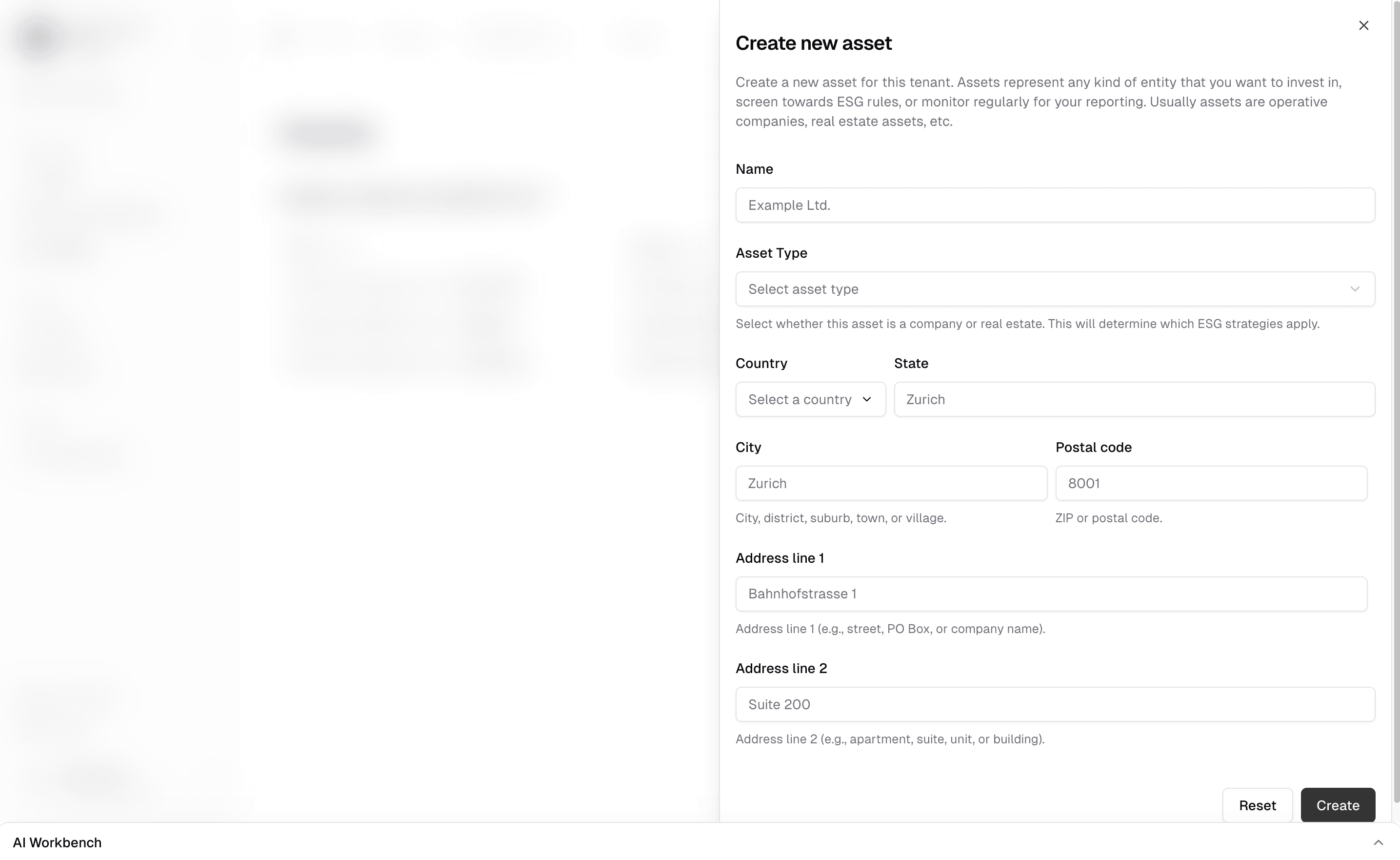1400x860 pixels.
Task: Click the Postal code label
Action: [x=1093, y=447]
